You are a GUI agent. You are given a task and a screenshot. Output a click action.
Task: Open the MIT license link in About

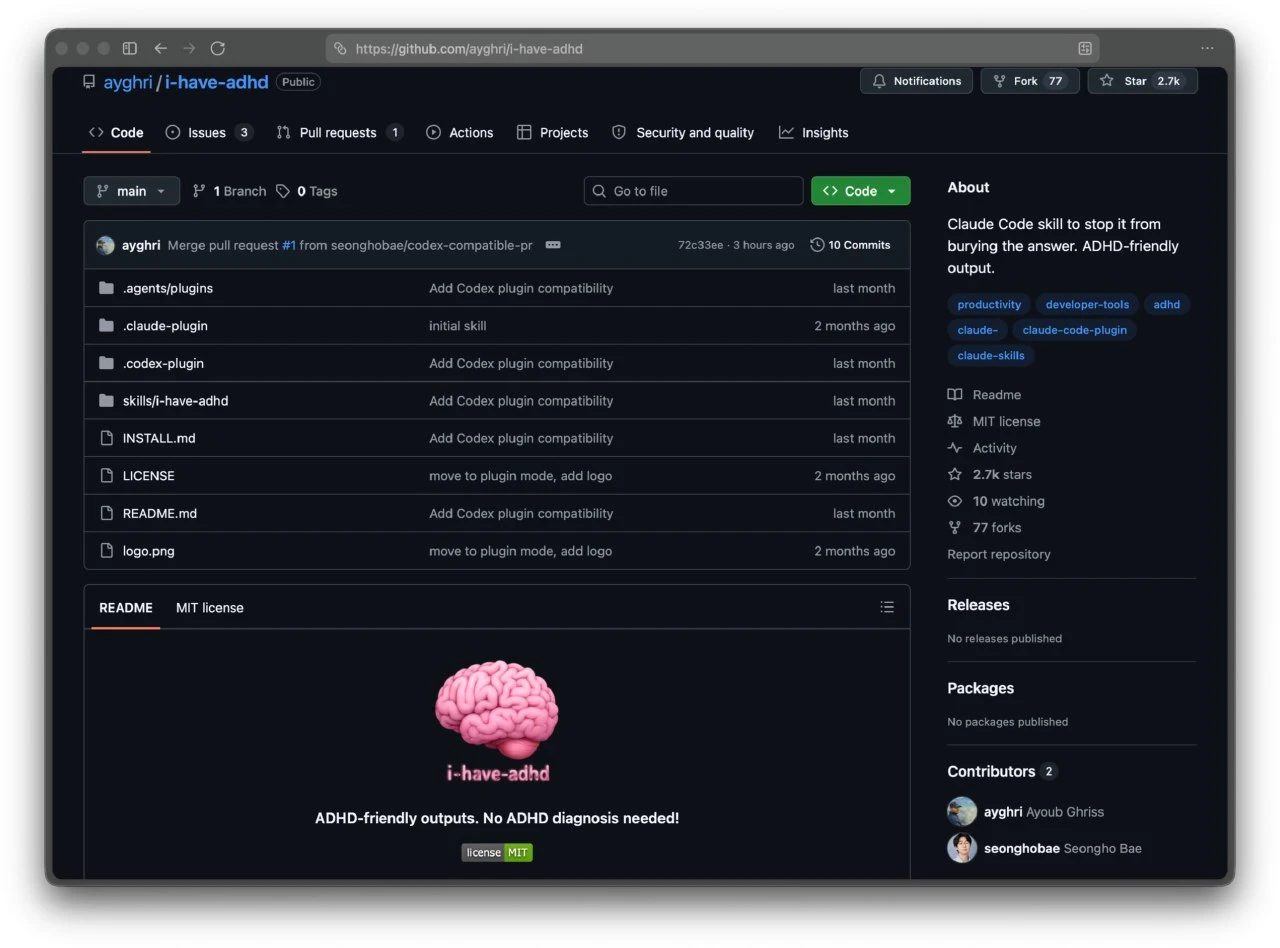pyautogui.click(x=994, y=422)
